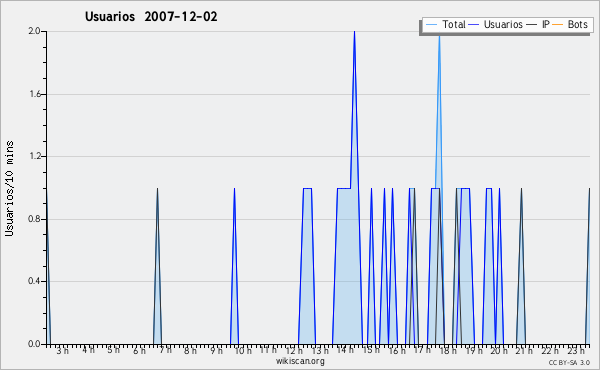Click the orange Bots legend line
This screenshot has height=370, width=600.
click(x=558, y=25)
